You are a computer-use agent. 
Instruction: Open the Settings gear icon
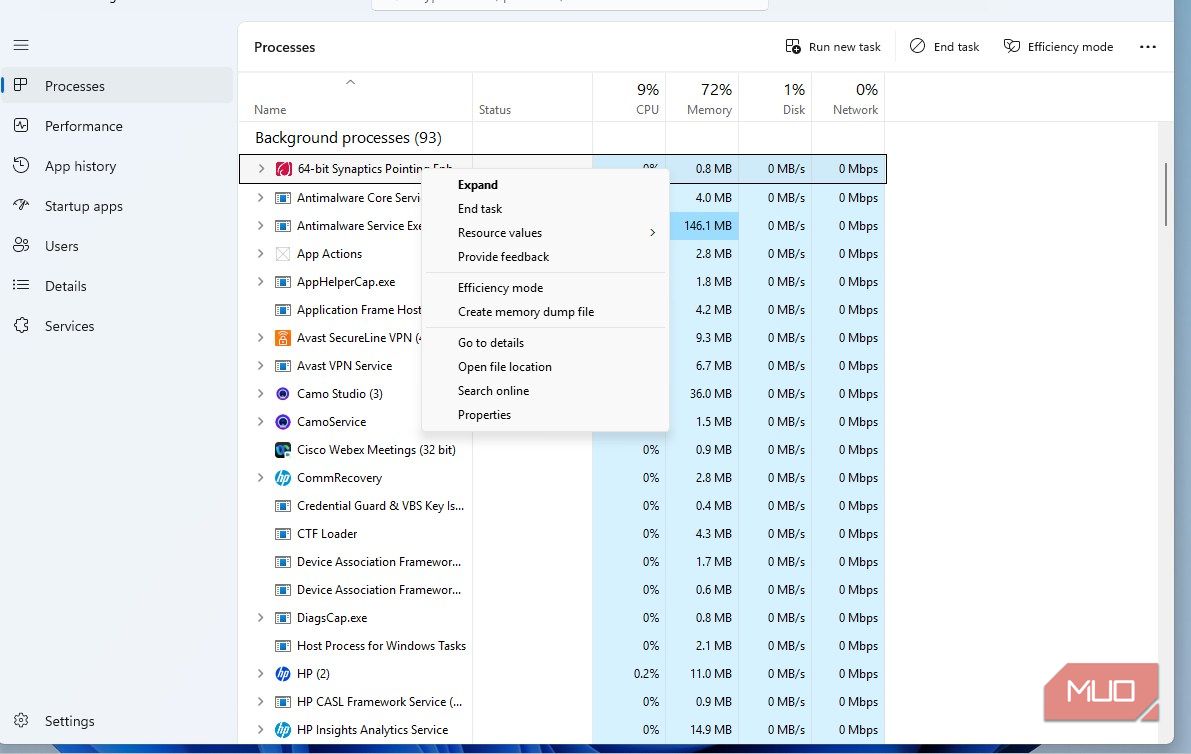[x=21, y=721]
